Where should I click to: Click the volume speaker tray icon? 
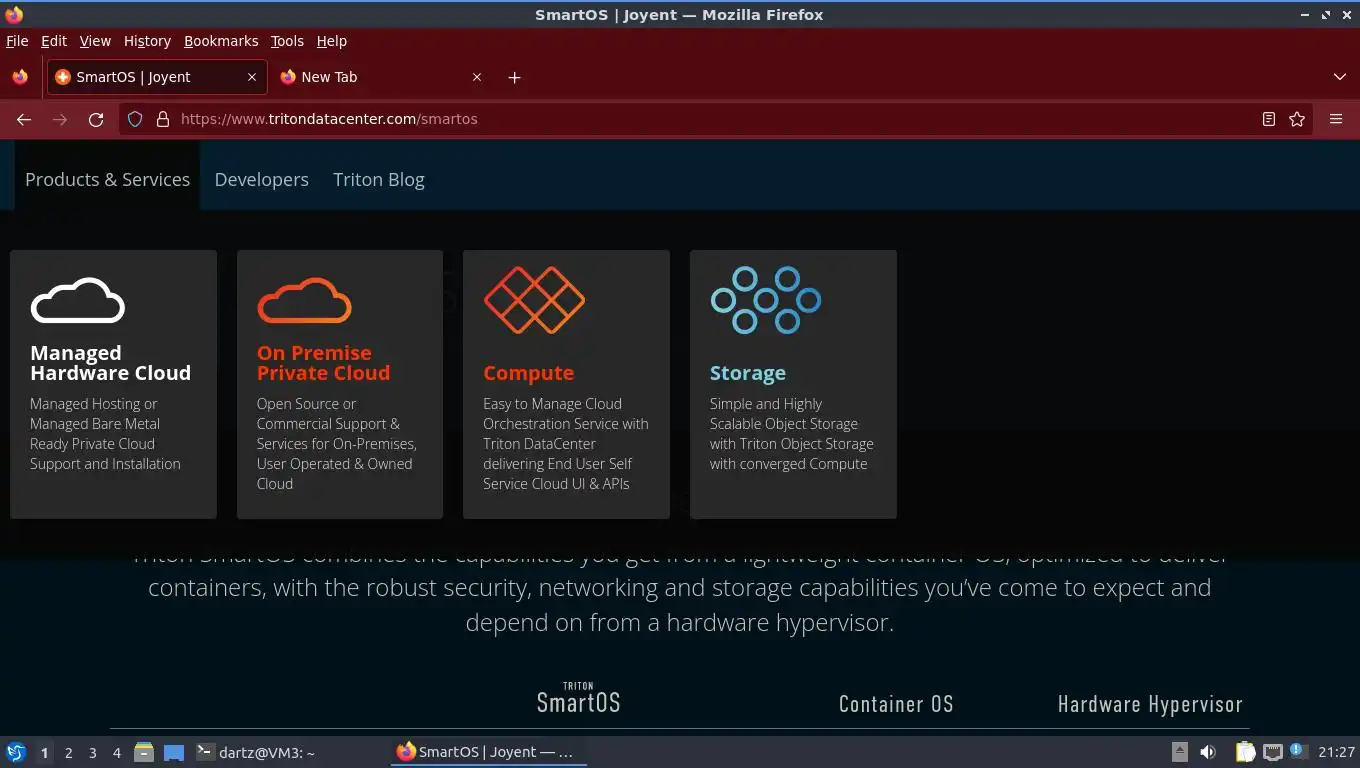(x=1208, y=752)
